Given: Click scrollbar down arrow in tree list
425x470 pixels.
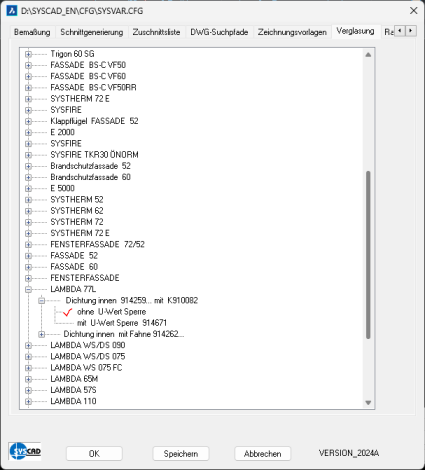Looking at the screenshot, I should click(368, 402).
